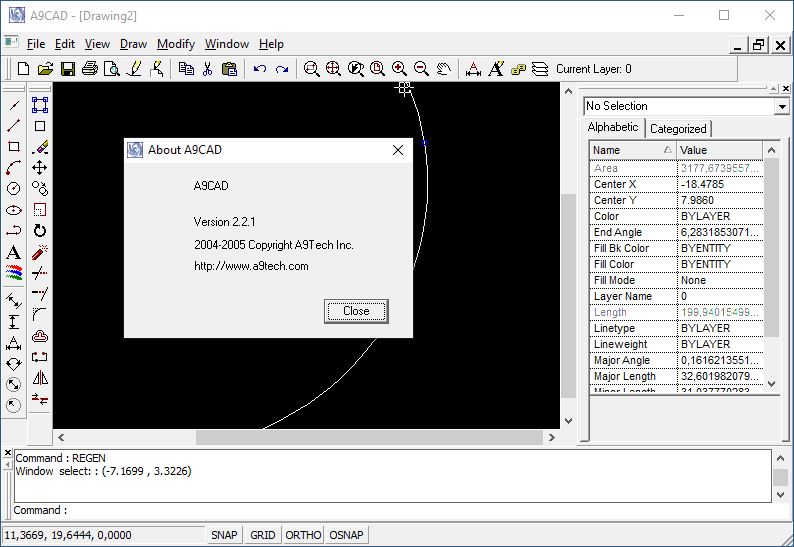Image resolution: width=794 pixels, height=547 pixels.
Task: Zoom out with the minus magnifier
Action: (421, 68)
